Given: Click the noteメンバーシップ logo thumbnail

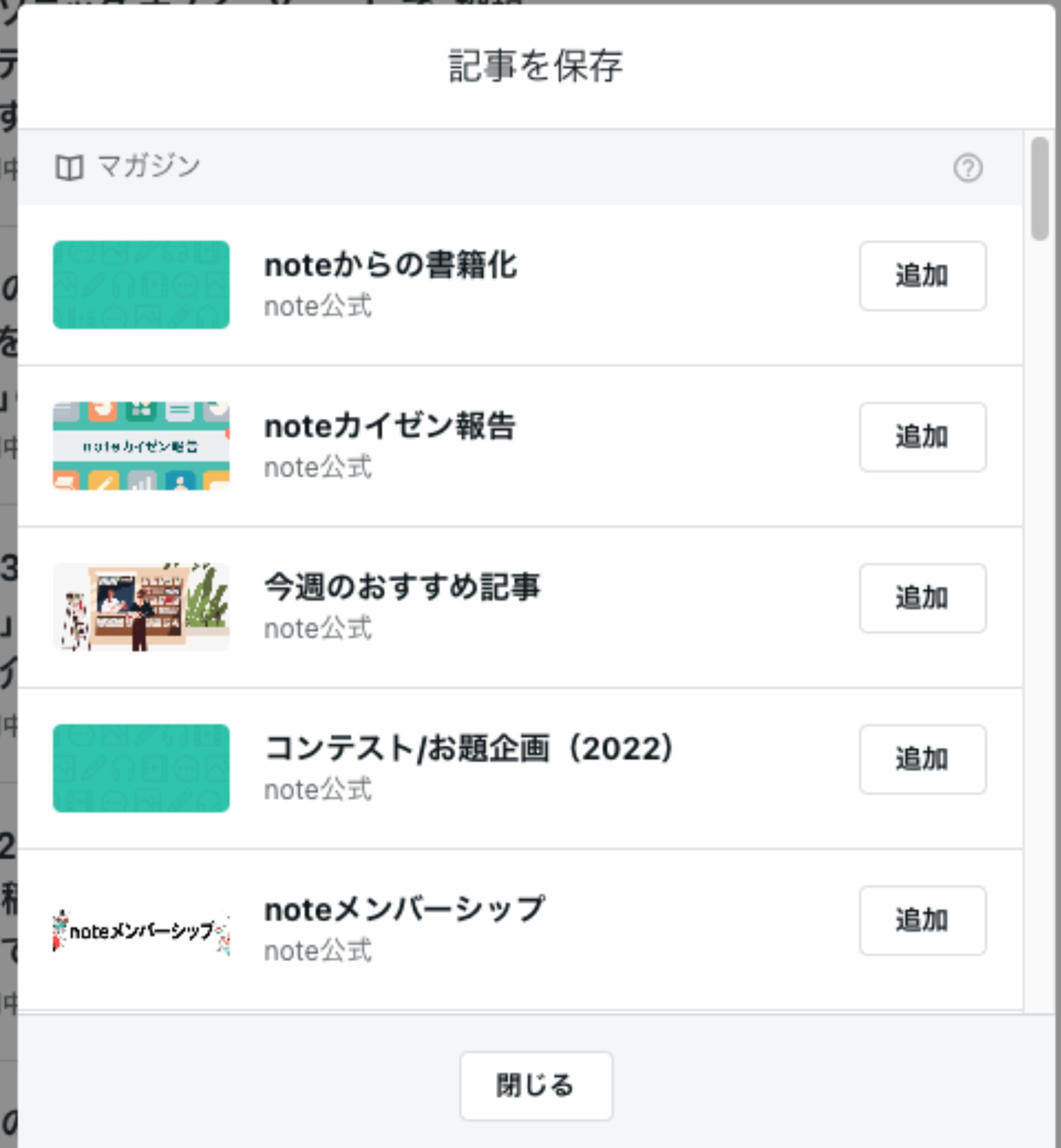Looking at the screenshot, I should click(141, 930).
